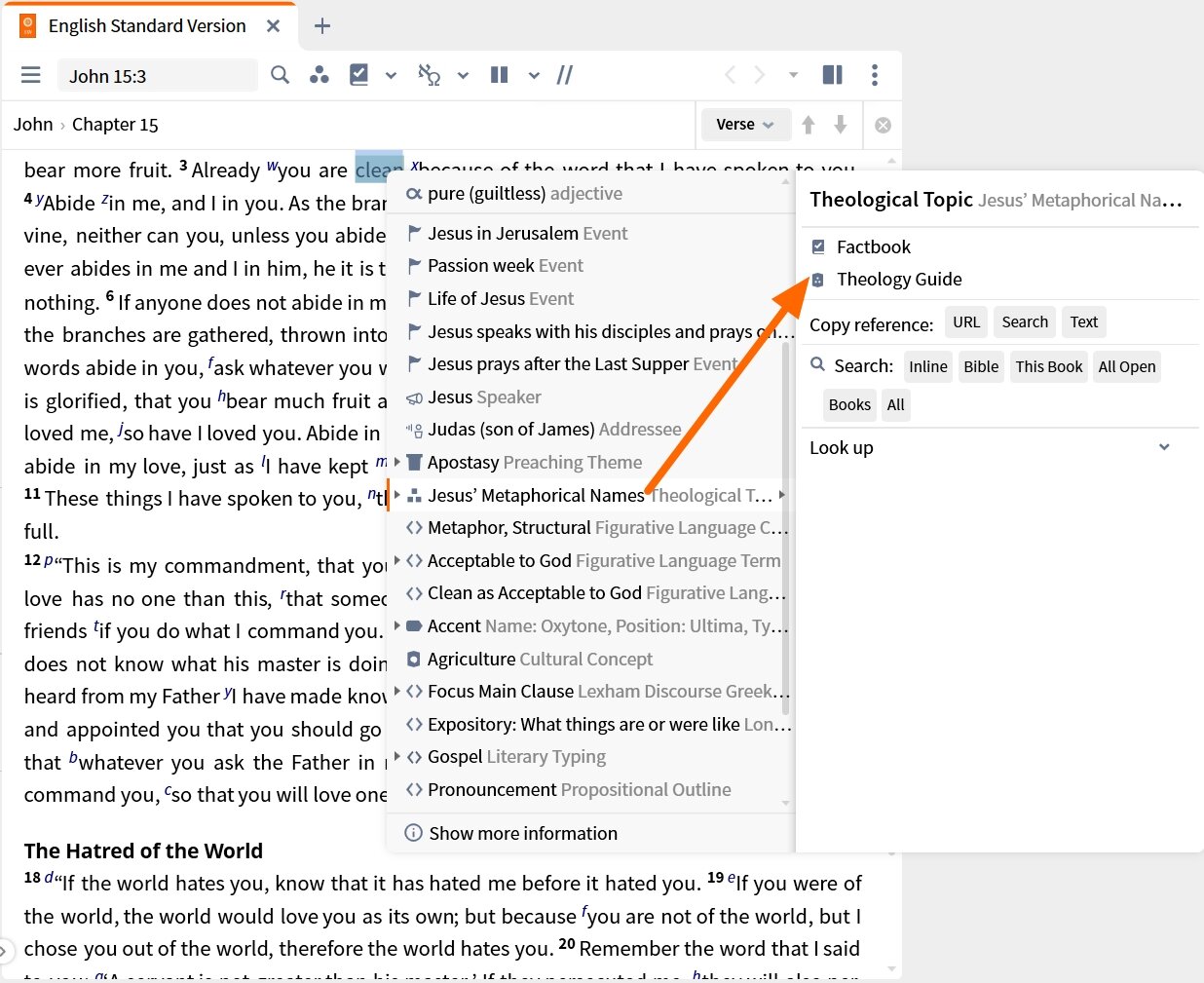This screenshot has width=1204, height=983.
Task: Click the double-slash icon in toolbar
Action: point(565,75)
